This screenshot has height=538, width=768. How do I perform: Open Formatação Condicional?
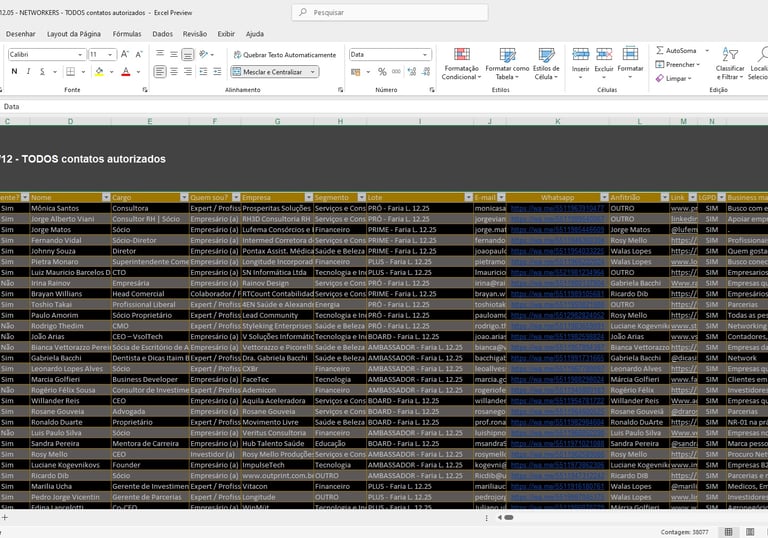coord(461,64)
